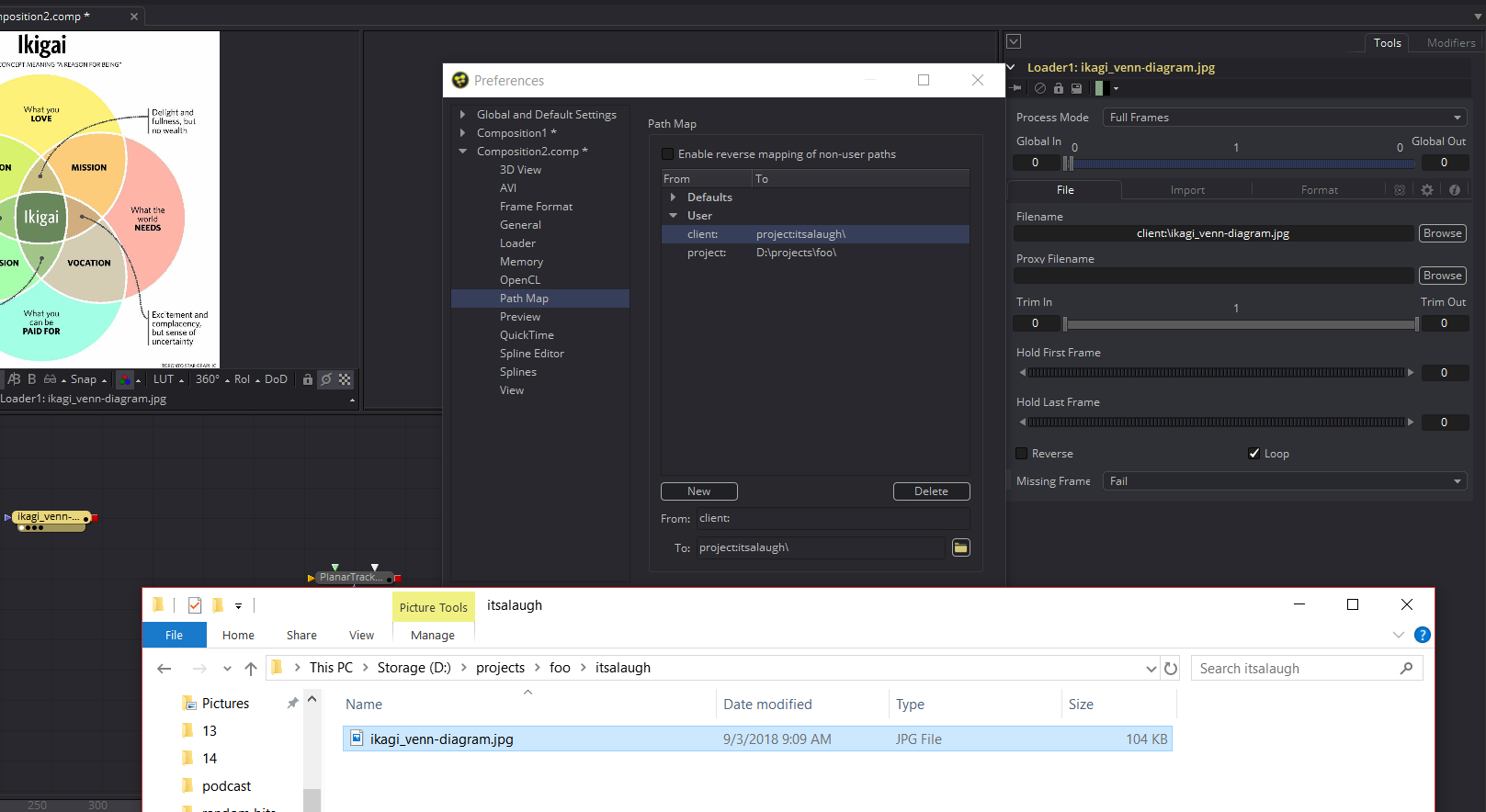The height and width of the screenshot is (812, 1486).
Task: Toggle the RoI button in viewer
Action: click(242, 379)
